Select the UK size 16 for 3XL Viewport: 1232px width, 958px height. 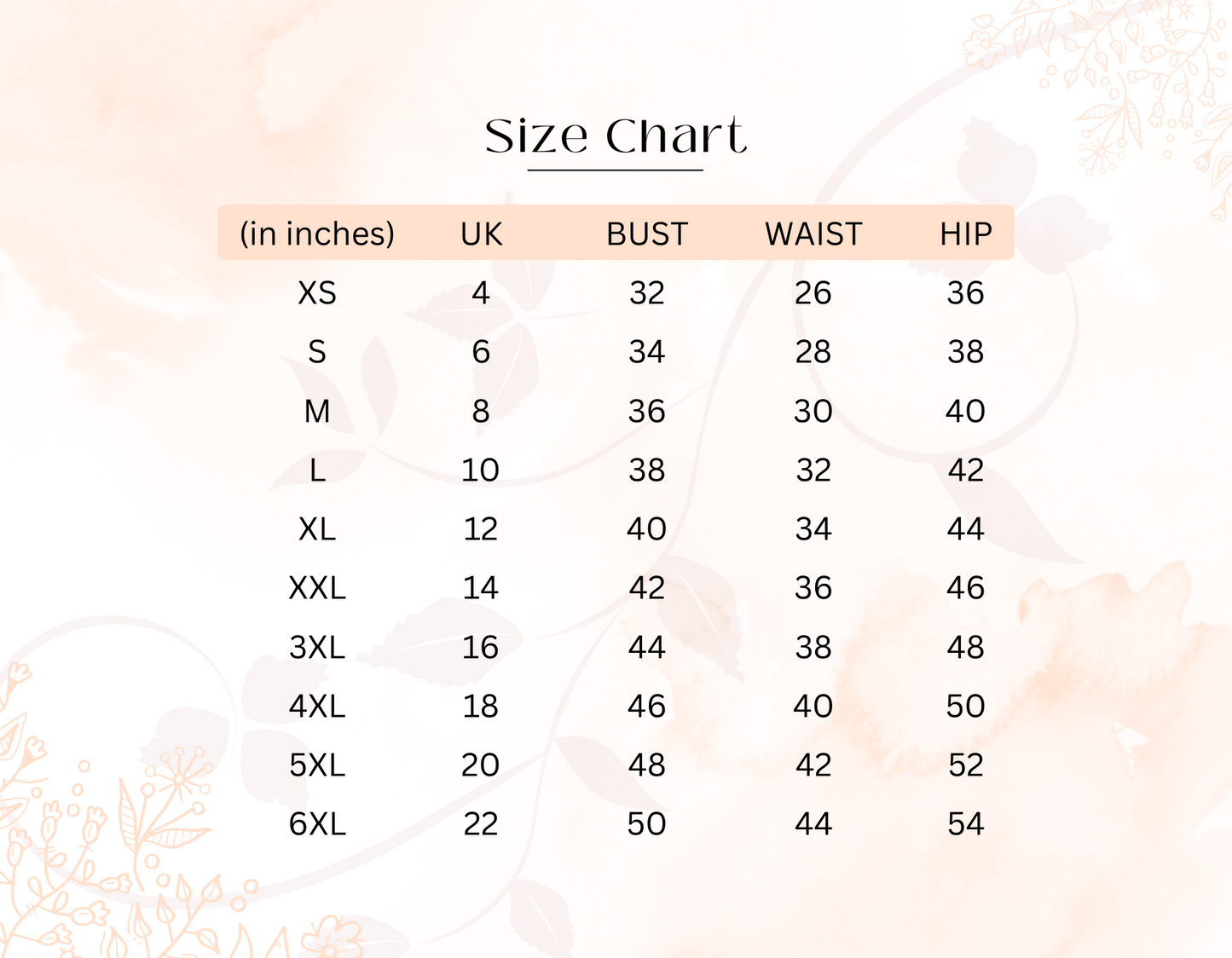click(480, 648)
